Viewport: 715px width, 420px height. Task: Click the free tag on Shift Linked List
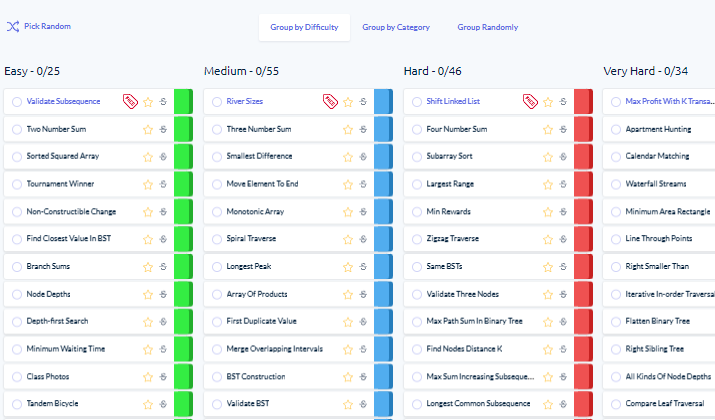(x=530, y=101)
